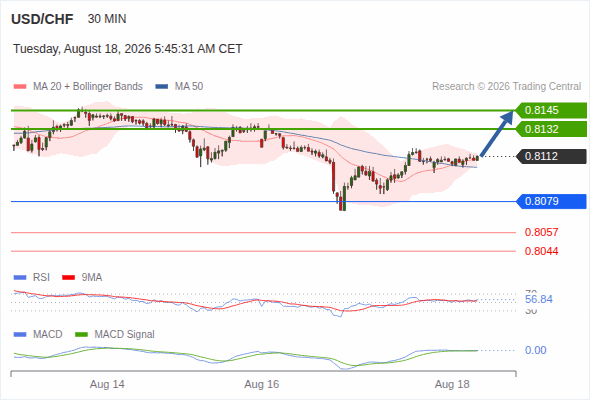Click the MA 20 Bollinger Bands pink swatch
The height and width of the screenshot is (400, 590).
[x=20, y=87]
